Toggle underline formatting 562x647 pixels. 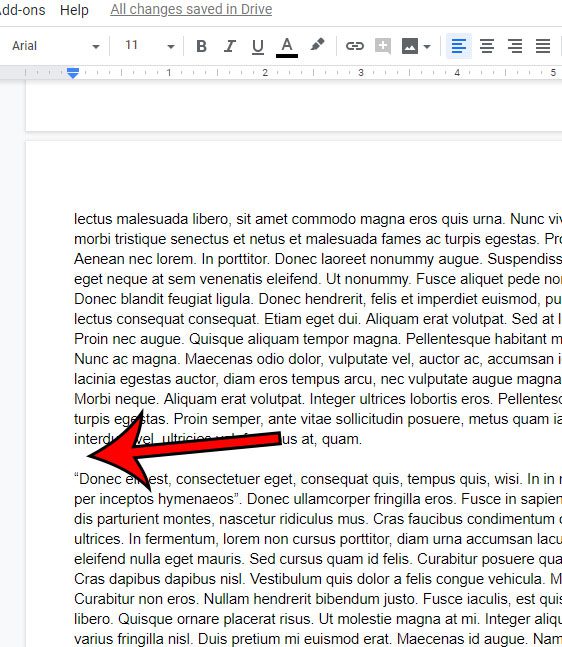click(x=258, y=46)
